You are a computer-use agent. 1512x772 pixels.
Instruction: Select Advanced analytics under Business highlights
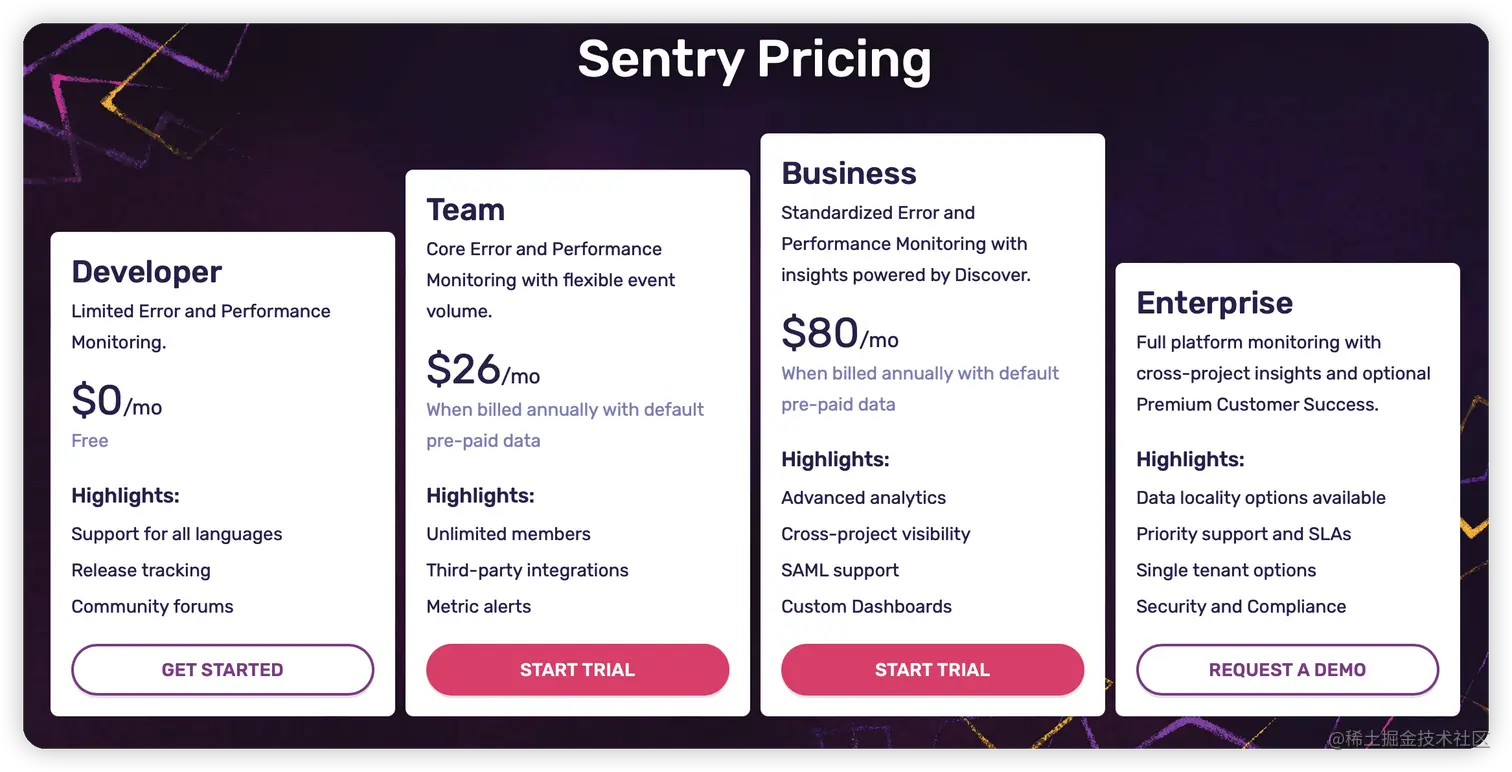(x=863, y=497)
